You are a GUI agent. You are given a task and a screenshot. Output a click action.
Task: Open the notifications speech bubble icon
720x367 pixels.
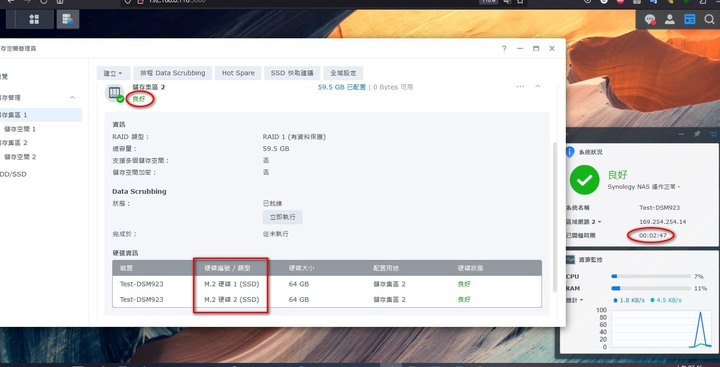coord(649,19)
